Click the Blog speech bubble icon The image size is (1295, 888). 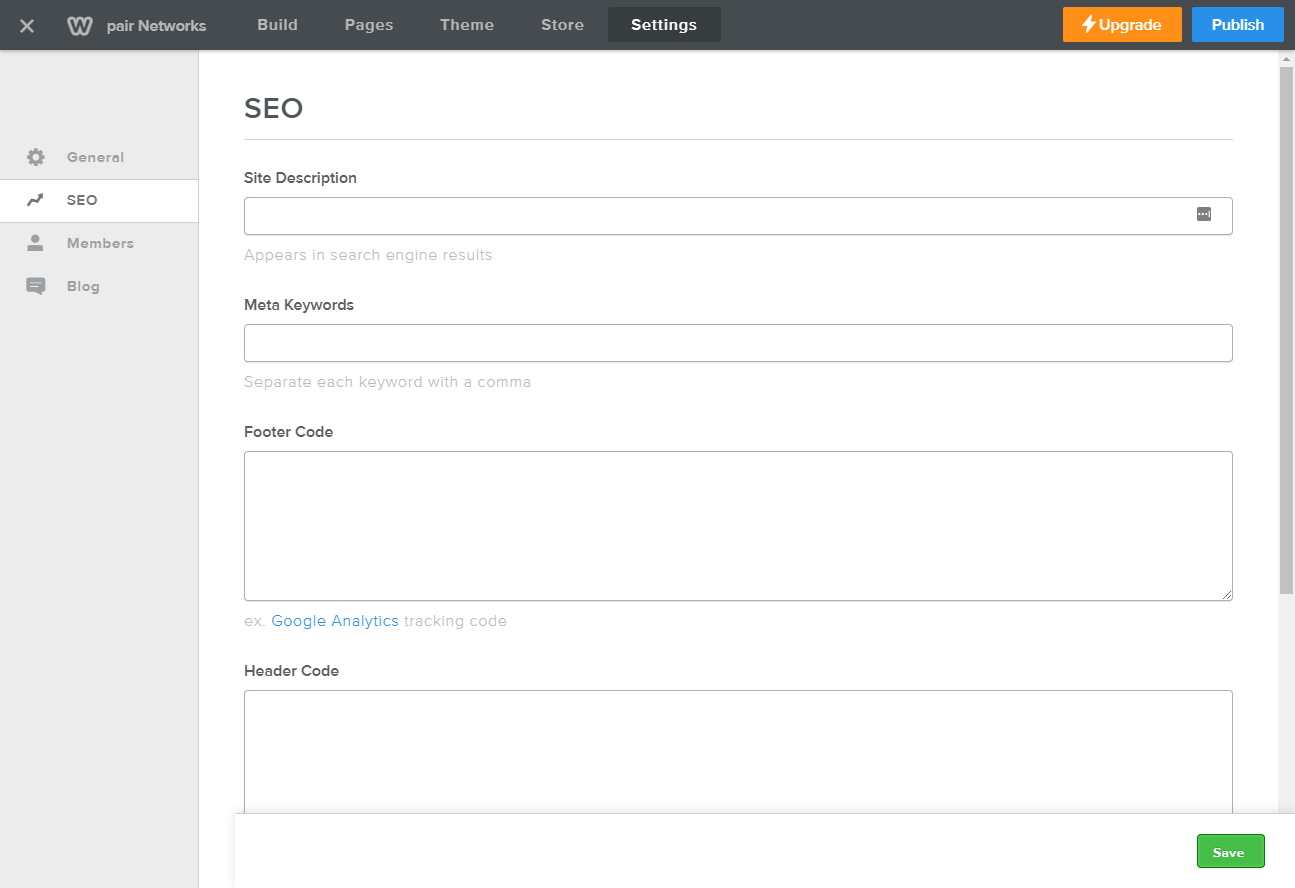click(36, 286)
